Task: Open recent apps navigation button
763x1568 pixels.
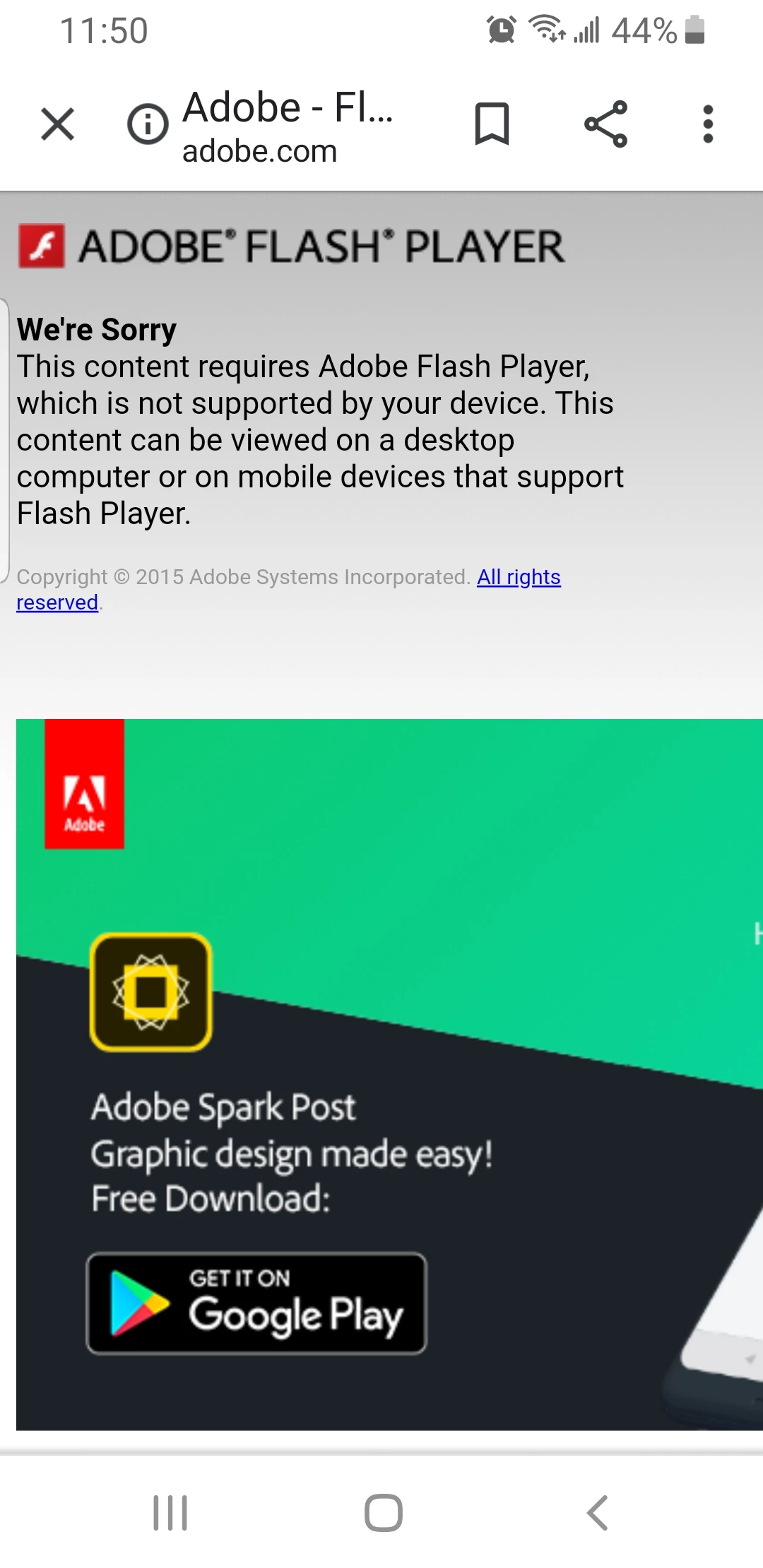Action: click(170, 1513)
